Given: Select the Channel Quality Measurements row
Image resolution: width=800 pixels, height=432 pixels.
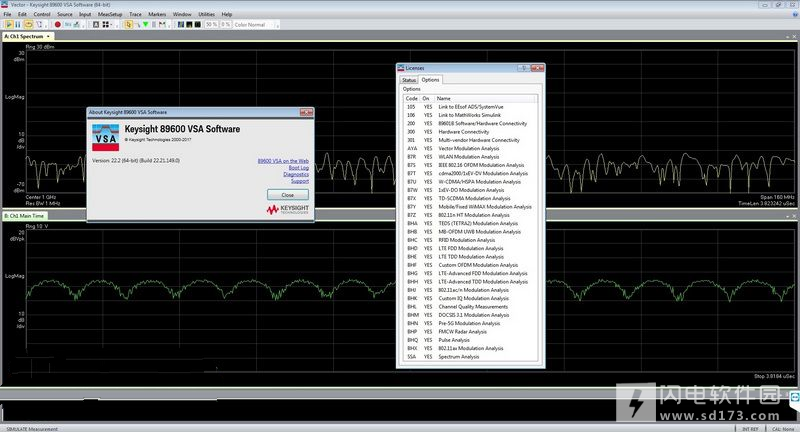Looking at the screenshot, I should point(469,307).
